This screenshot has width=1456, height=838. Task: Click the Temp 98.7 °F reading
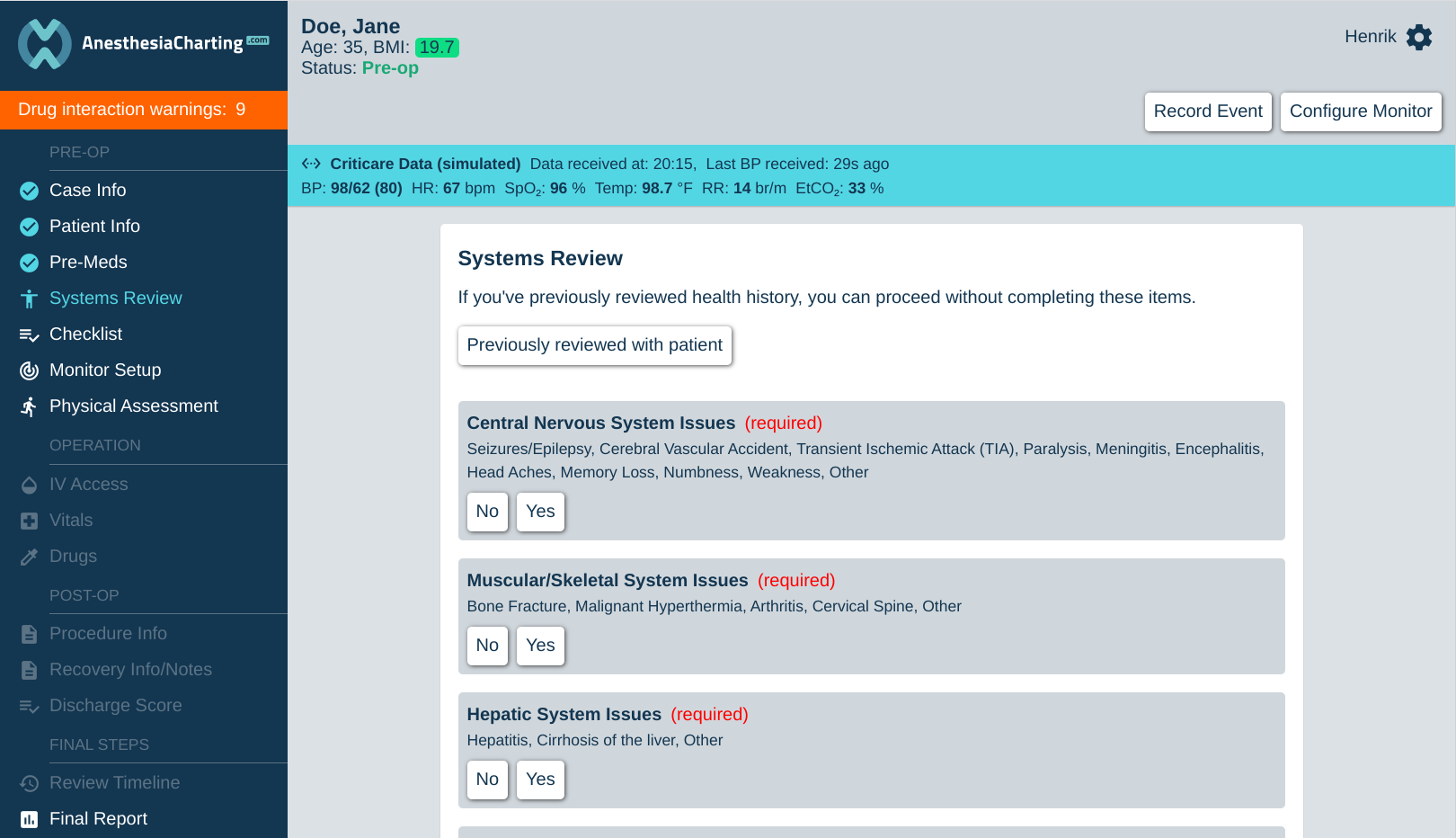[x=644, y=189]
